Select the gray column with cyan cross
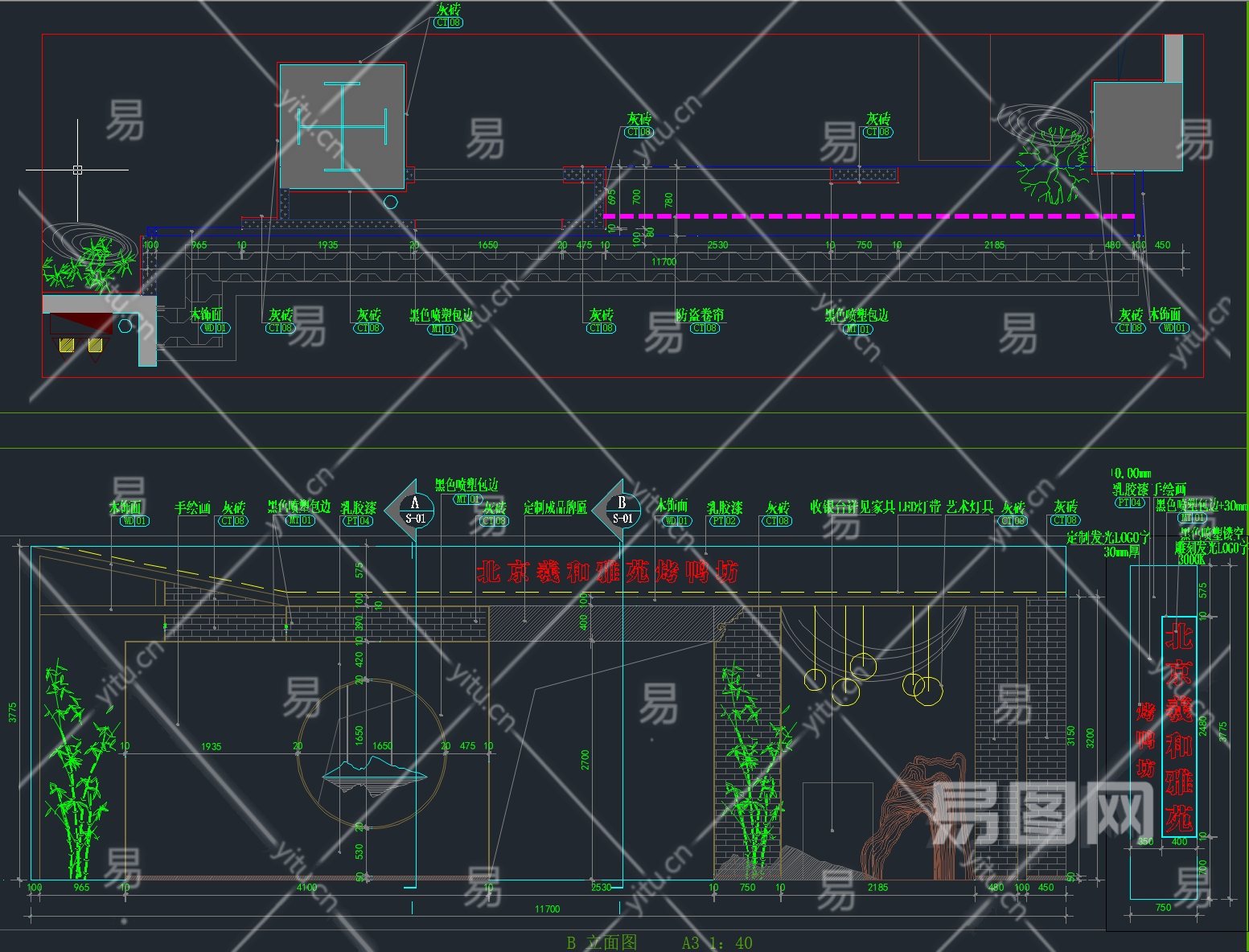1249x952 pixels. tap(342, 127)
